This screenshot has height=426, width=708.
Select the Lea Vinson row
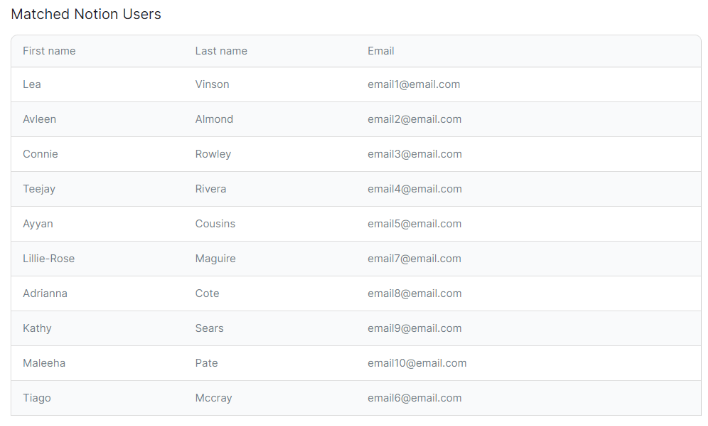pyautogui.click(x=356, y=85)
